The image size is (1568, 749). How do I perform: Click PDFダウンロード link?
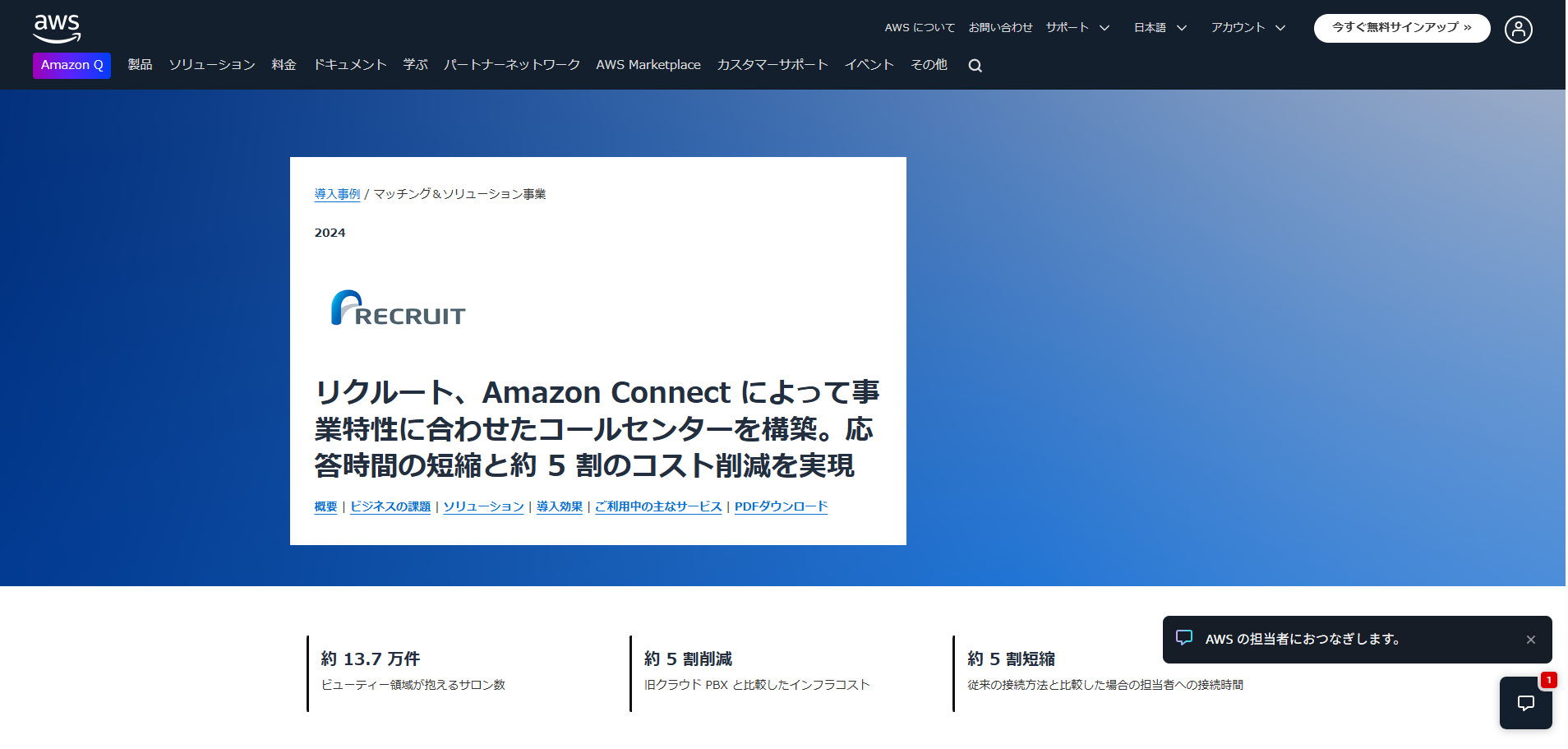tap(781, 506)
